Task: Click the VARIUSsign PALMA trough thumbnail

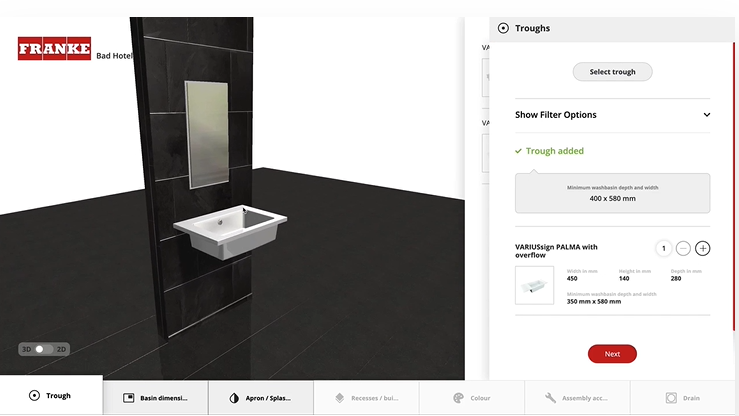Action: click(x=534, y=285)
